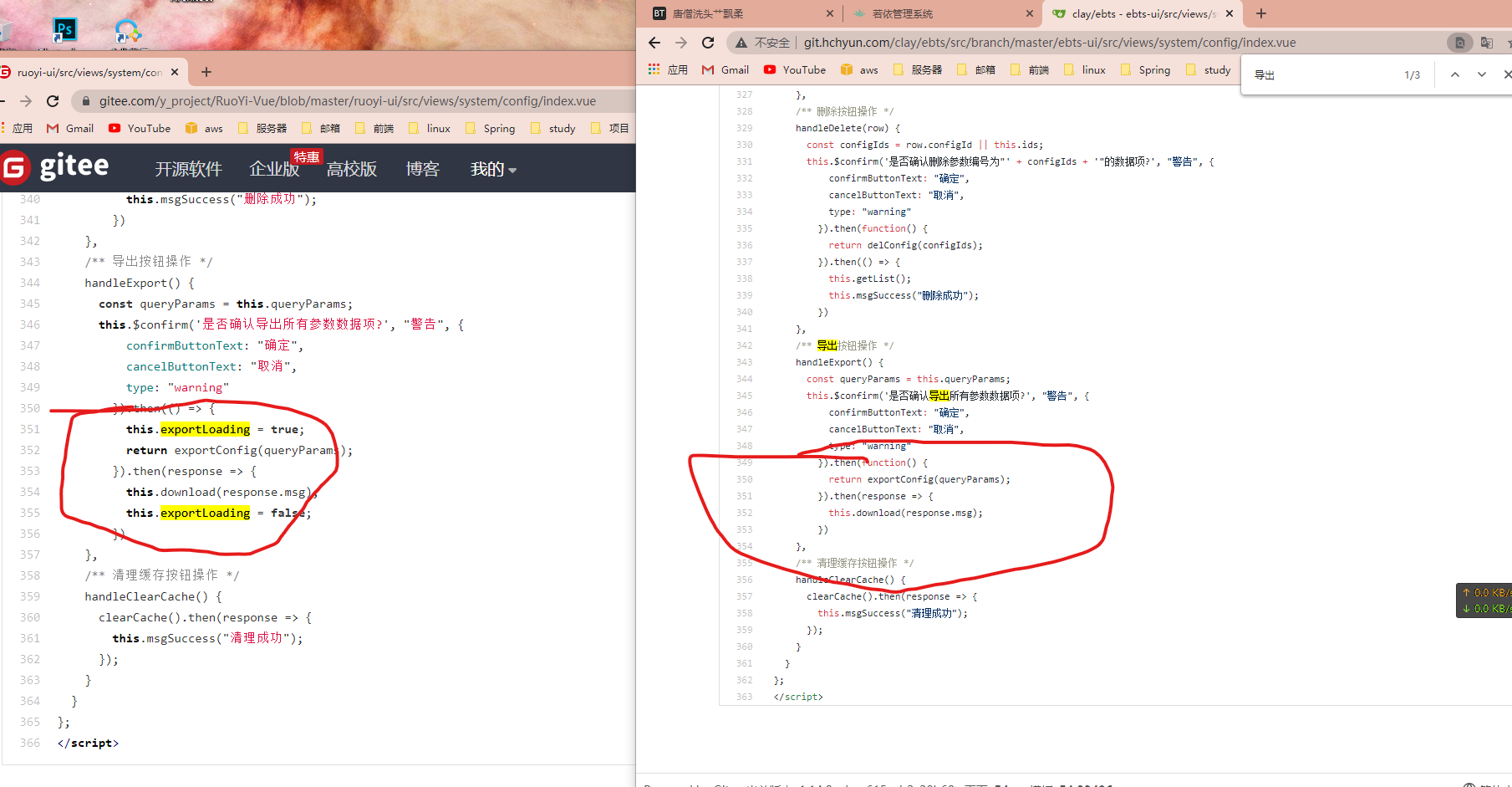Click the translate page icon
Screen dimensions: 1512x787
tap(1486, 43)
